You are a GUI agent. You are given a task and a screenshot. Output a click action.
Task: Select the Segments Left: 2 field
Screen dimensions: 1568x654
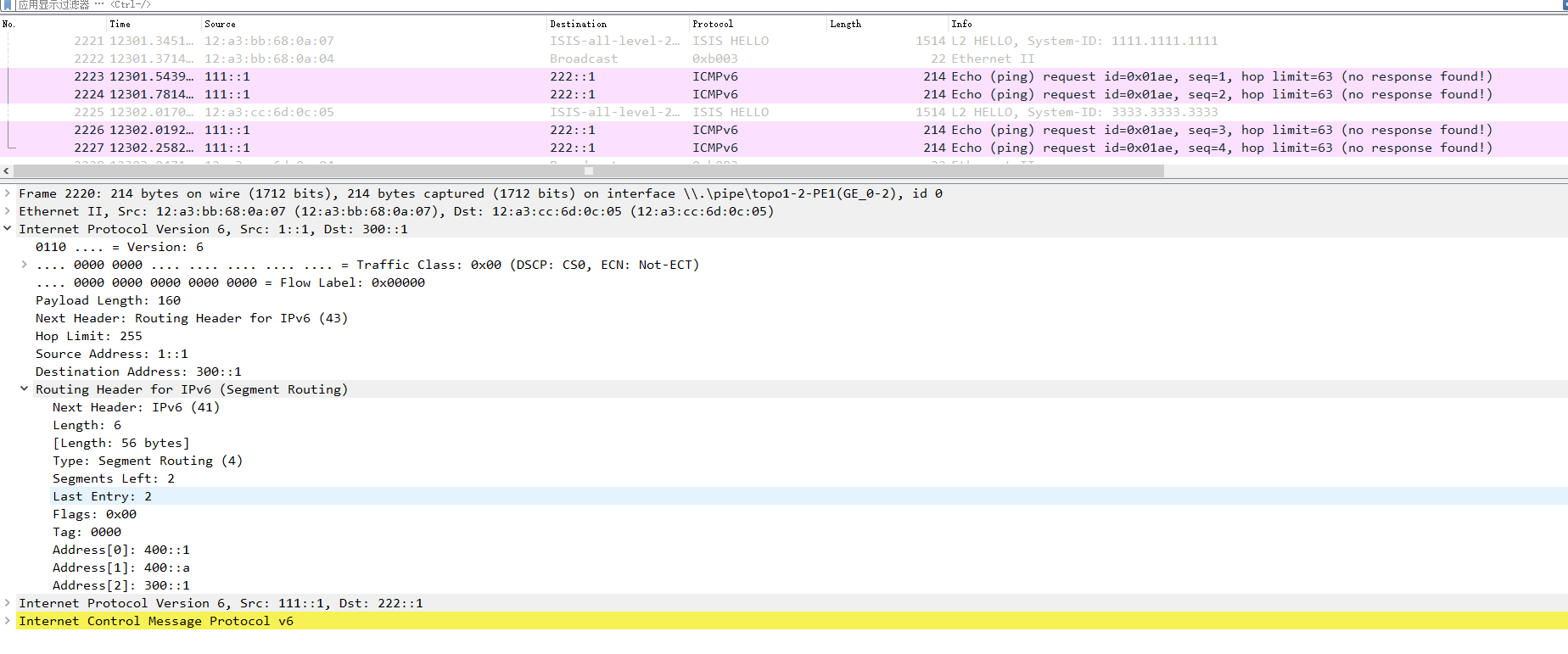(x=114, y=478)
